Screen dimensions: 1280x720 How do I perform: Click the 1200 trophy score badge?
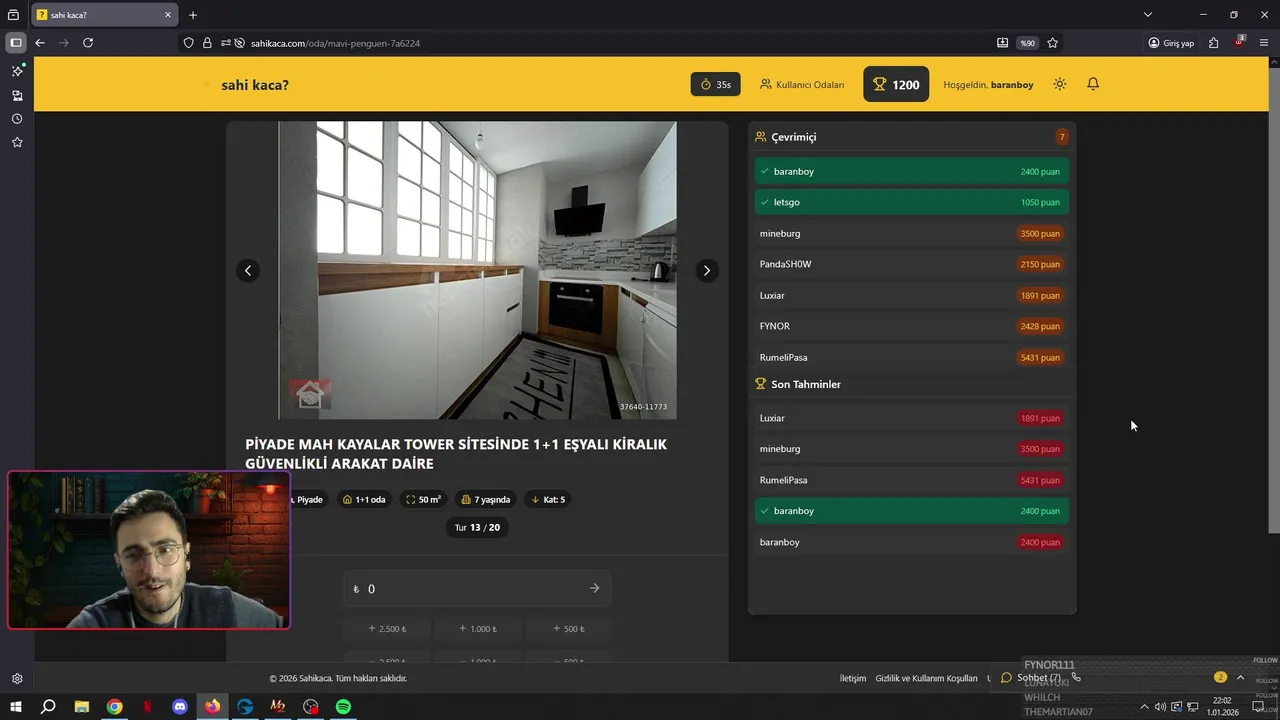point(896,85)
